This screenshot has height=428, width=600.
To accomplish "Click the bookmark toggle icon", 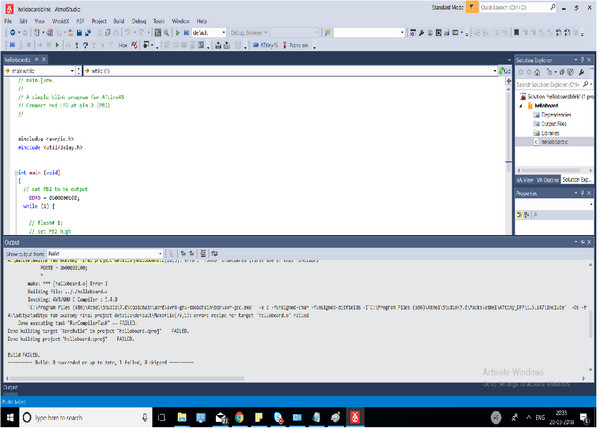I will [516, 33].
